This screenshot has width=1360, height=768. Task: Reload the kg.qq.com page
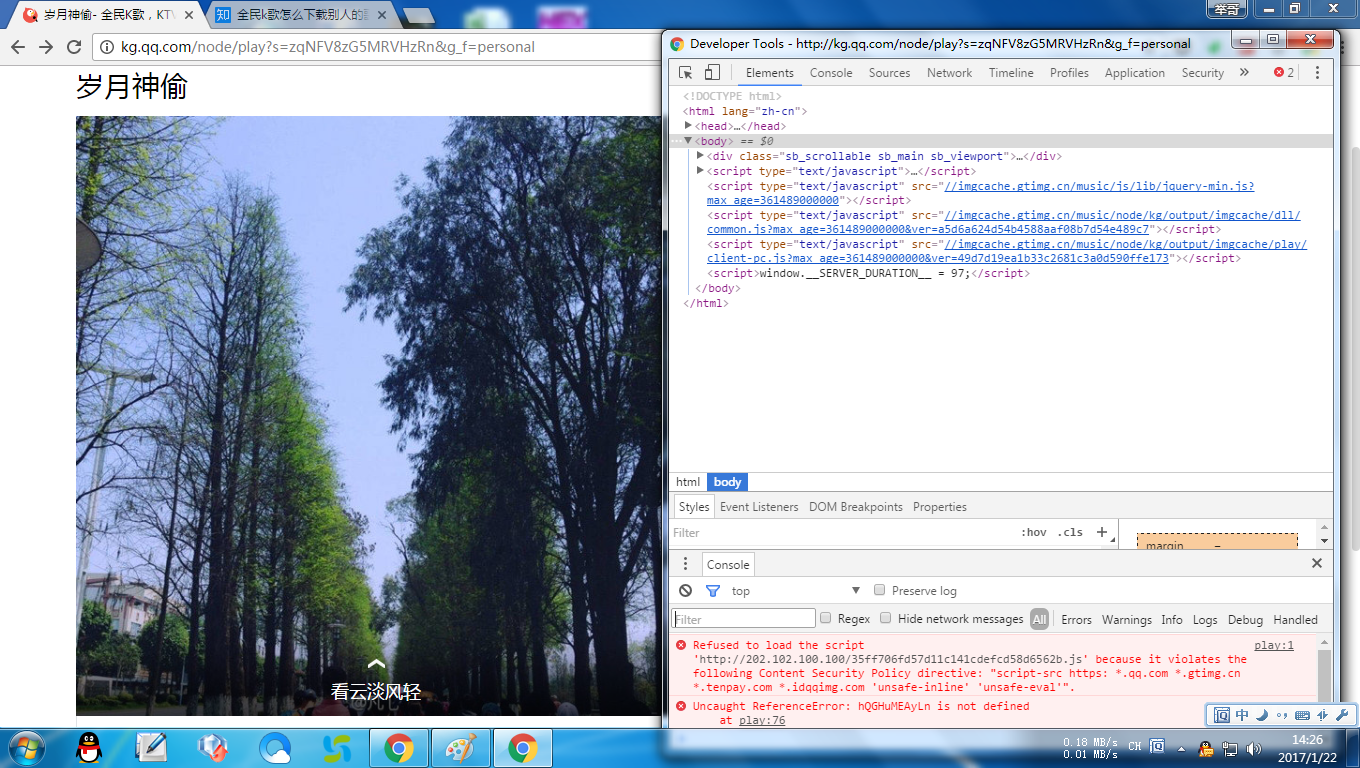click(x=74, y=47)
